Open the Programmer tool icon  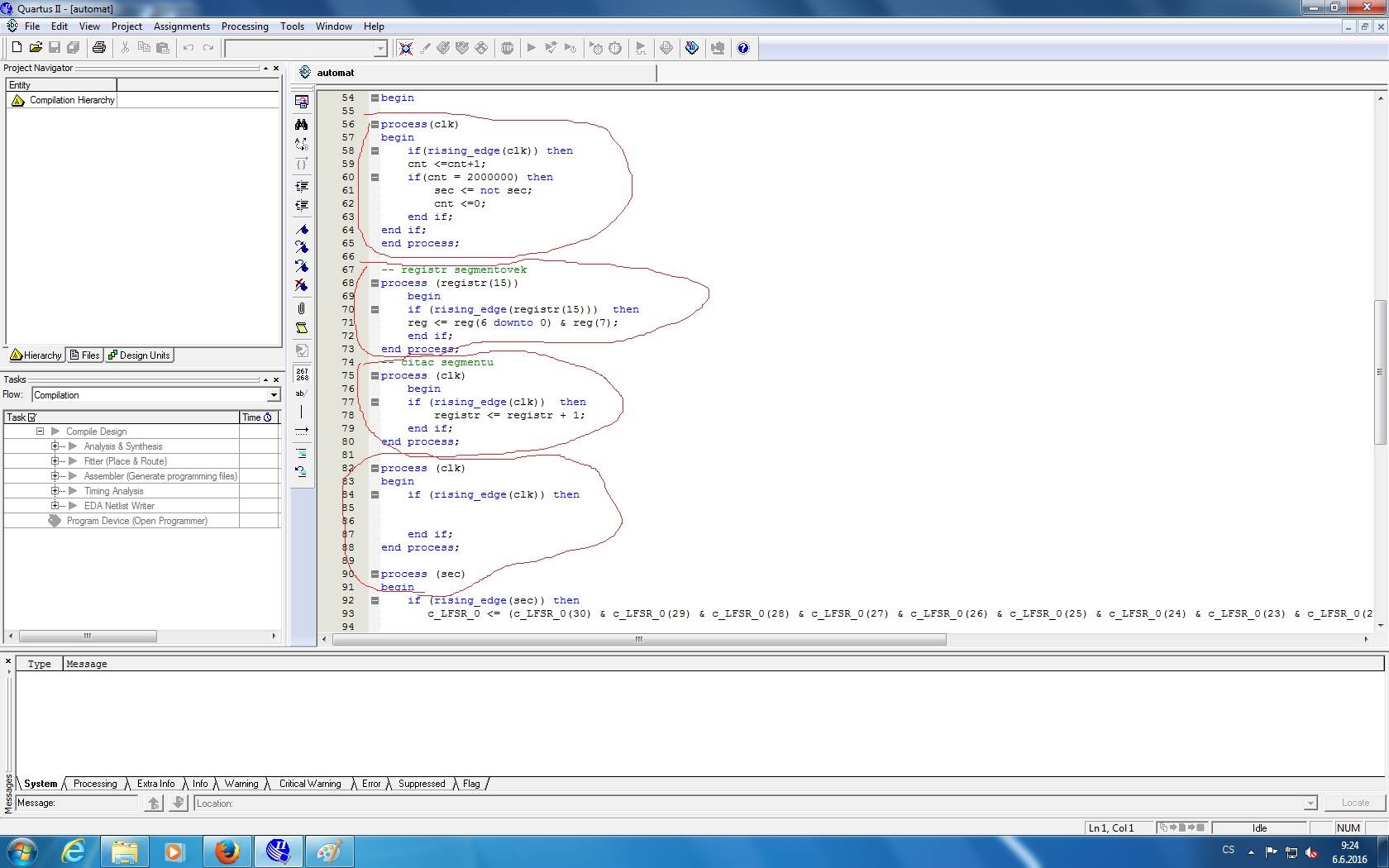692,48
